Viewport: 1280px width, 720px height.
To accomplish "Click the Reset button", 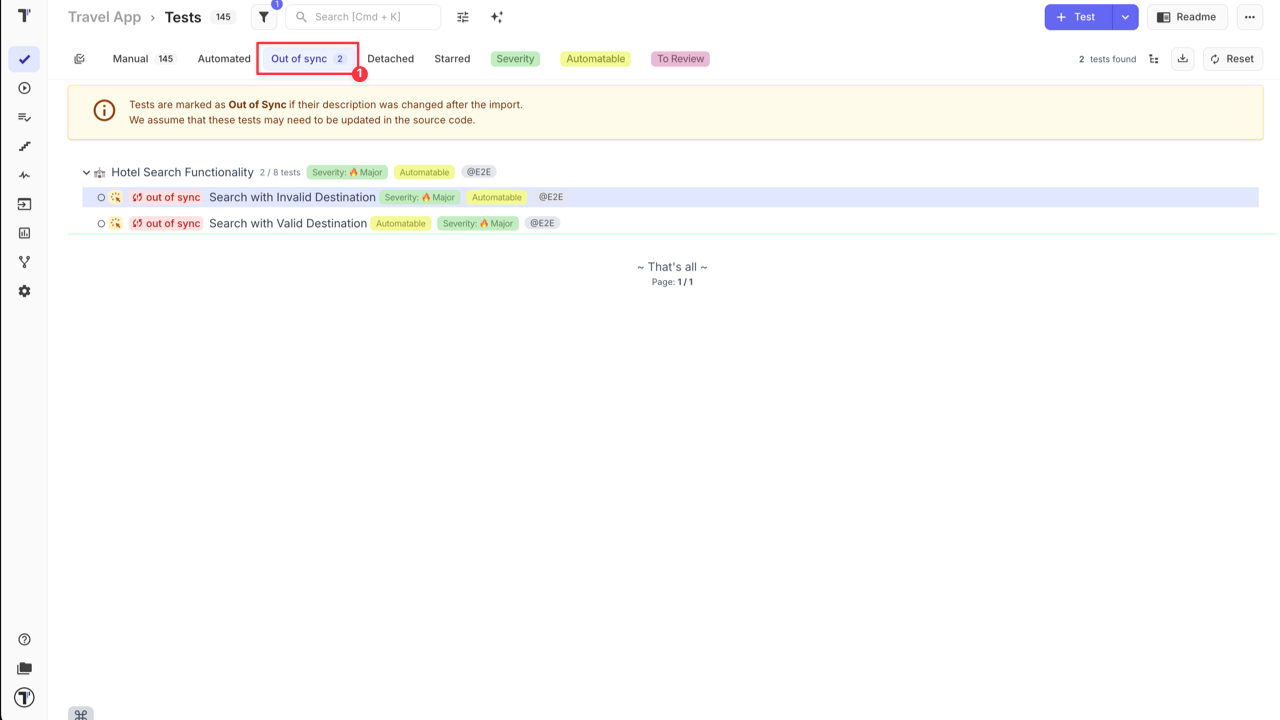I will pos(1232,58).
